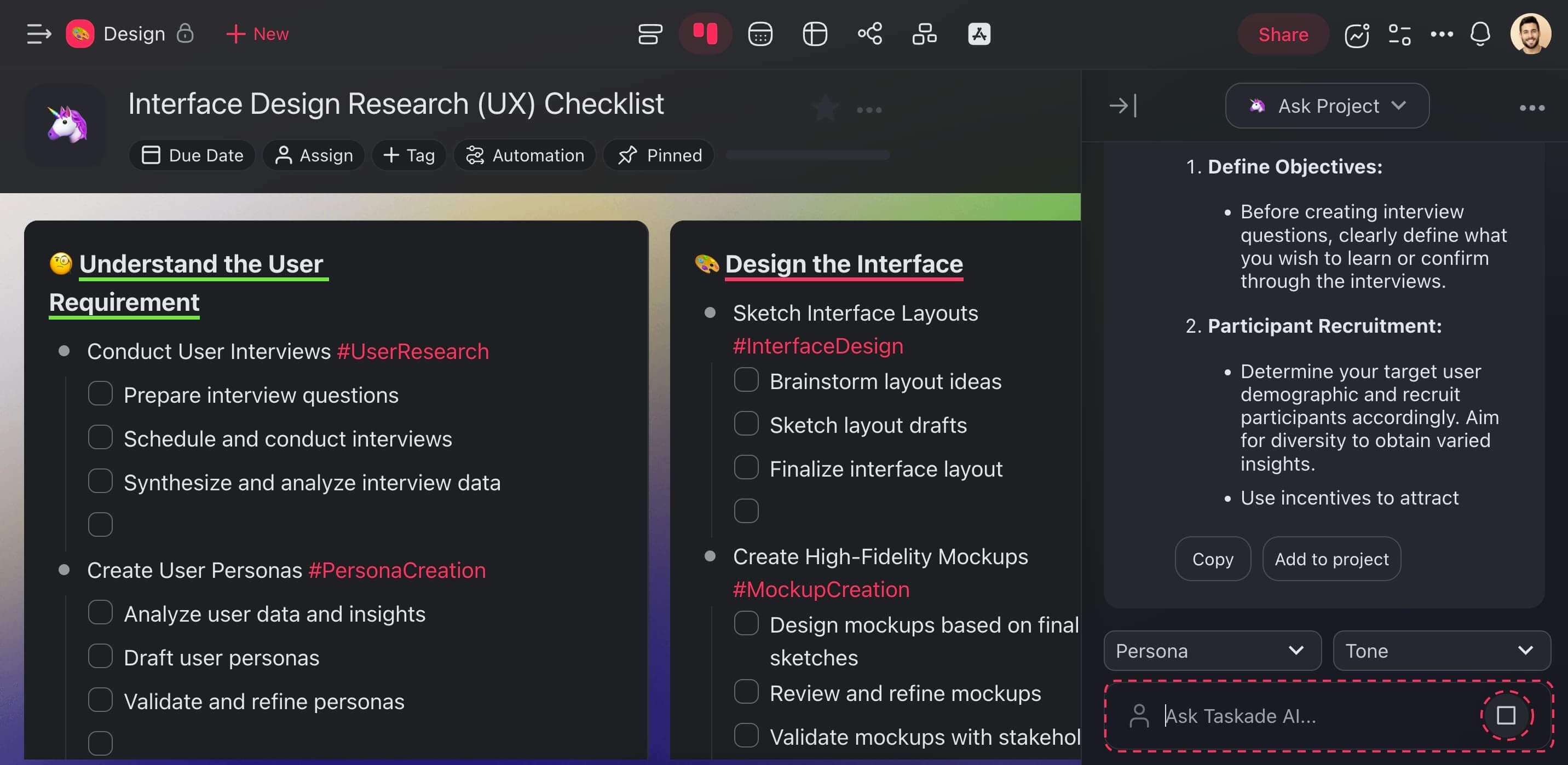
Task: Check 'Brainstorm layout ideas' checkbox
Action: 746,380
